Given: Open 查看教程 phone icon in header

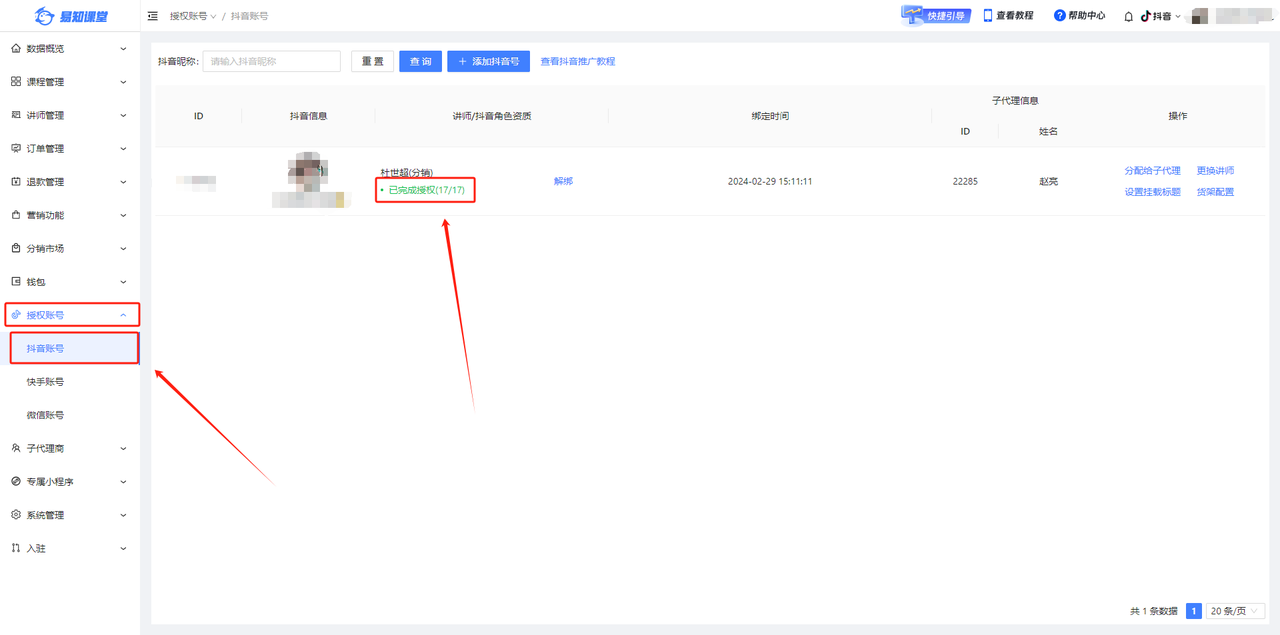Looking at the screenshot, I should [x=988, y=15].
